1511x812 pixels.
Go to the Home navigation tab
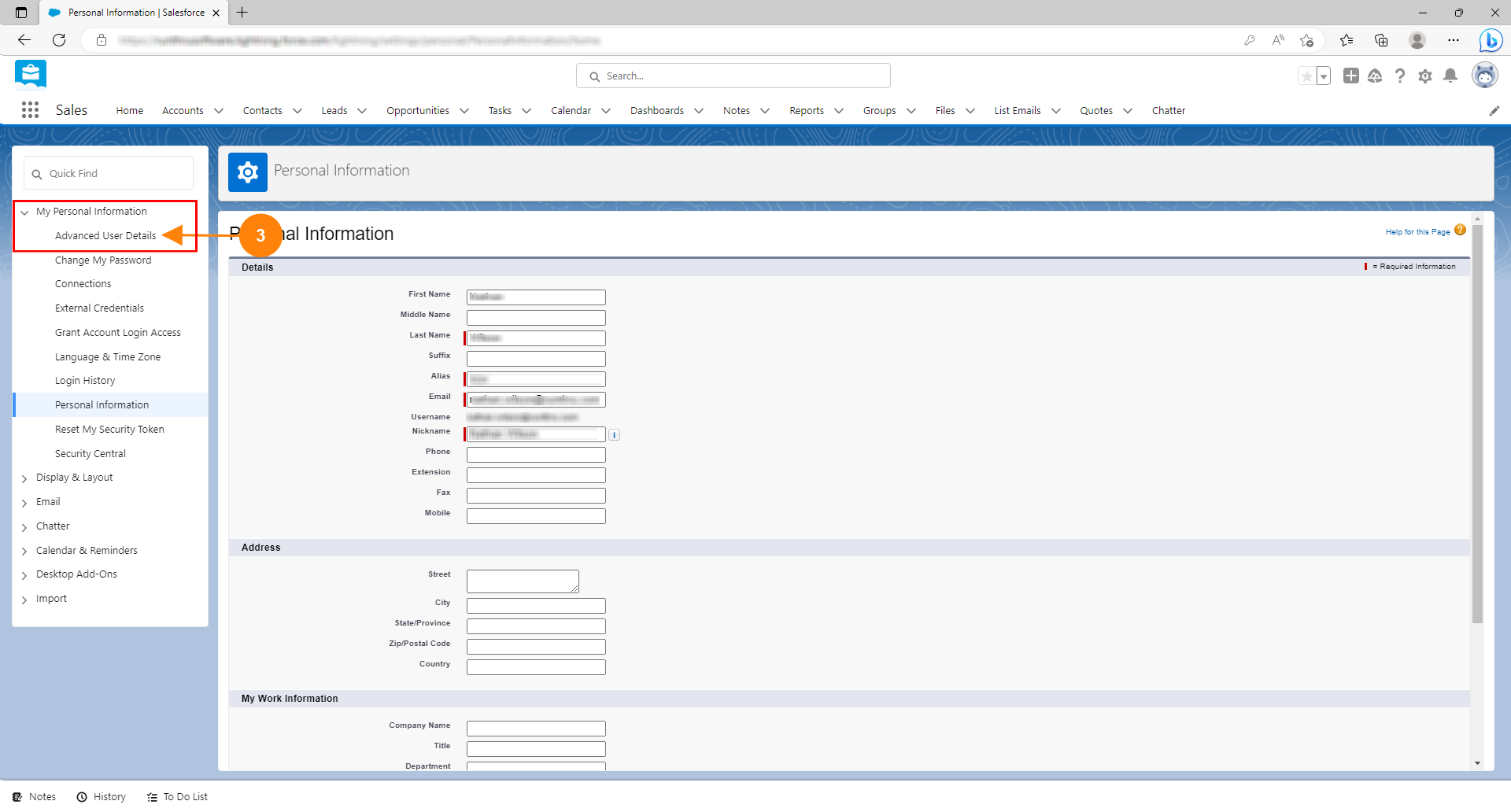click(x=129, y=111)
